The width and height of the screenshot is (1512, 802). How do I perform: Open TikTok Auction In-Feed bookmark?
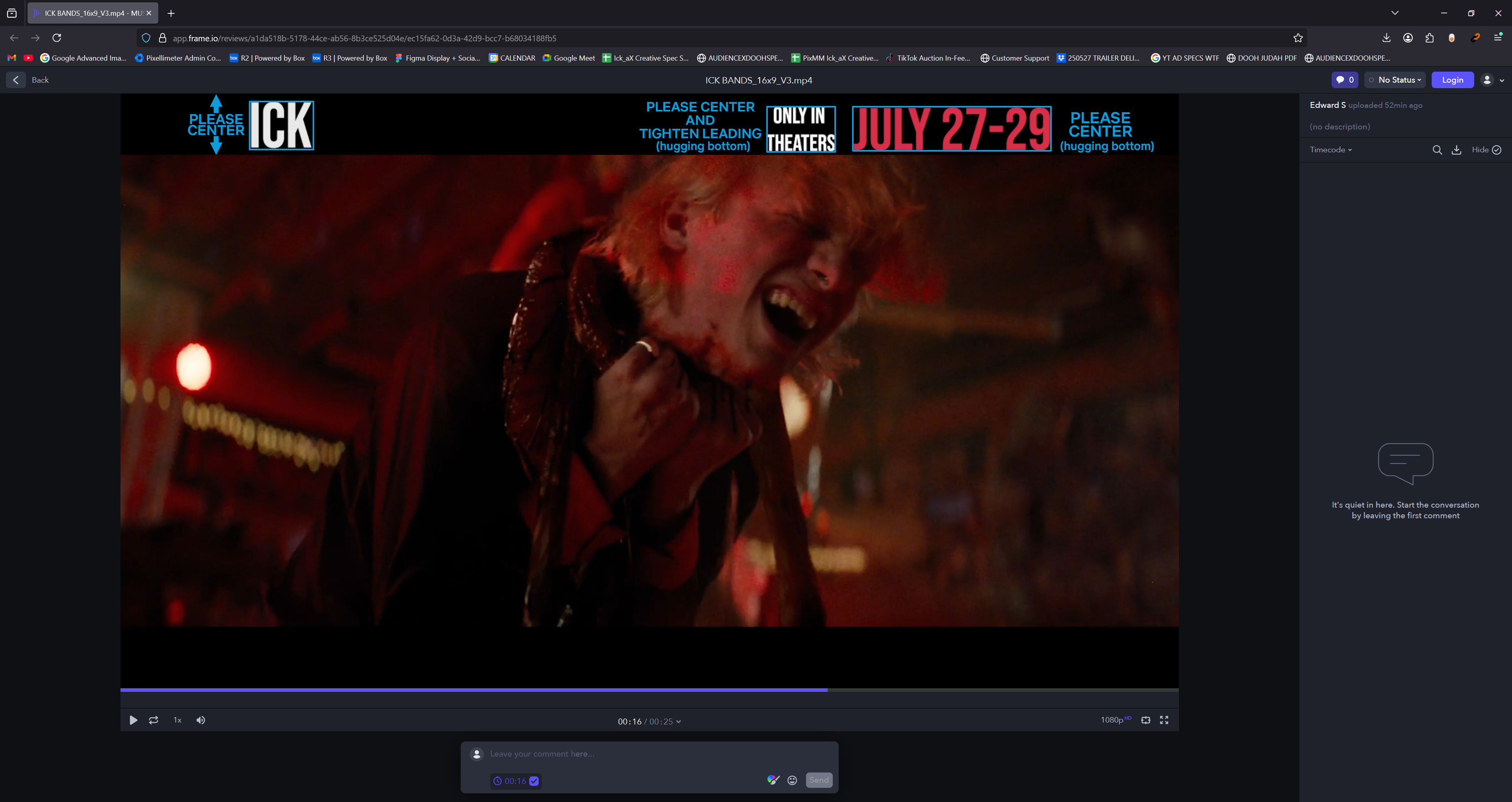point(928,58)
